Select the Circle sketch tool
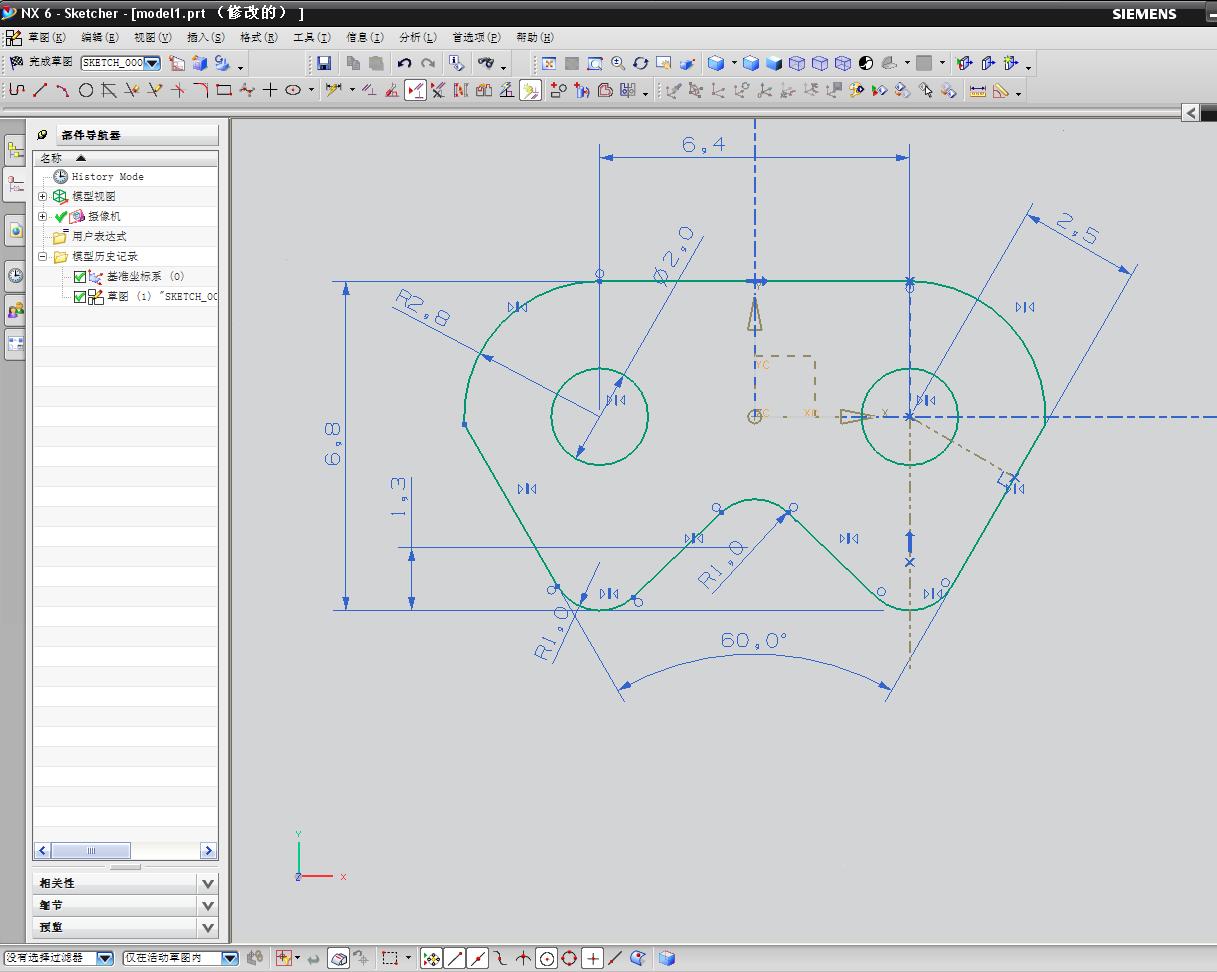The width and height of the screenshot is (1217, 972). 86,90
